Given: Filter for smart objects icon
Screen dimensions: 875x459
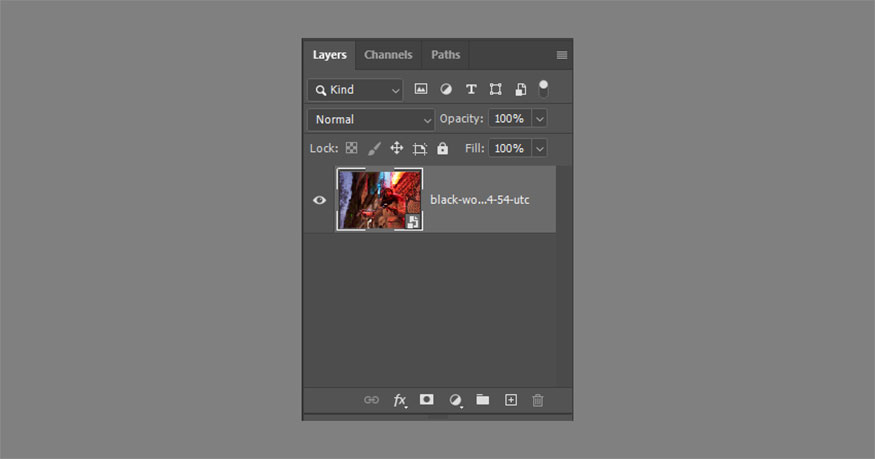Looking at the screenshot, I should click(520, 89).
